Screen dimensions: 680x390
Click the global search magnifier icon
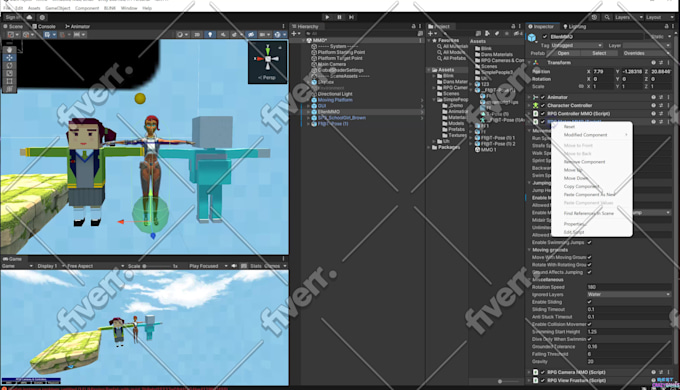pyautogui.click(x=607, y=17)
